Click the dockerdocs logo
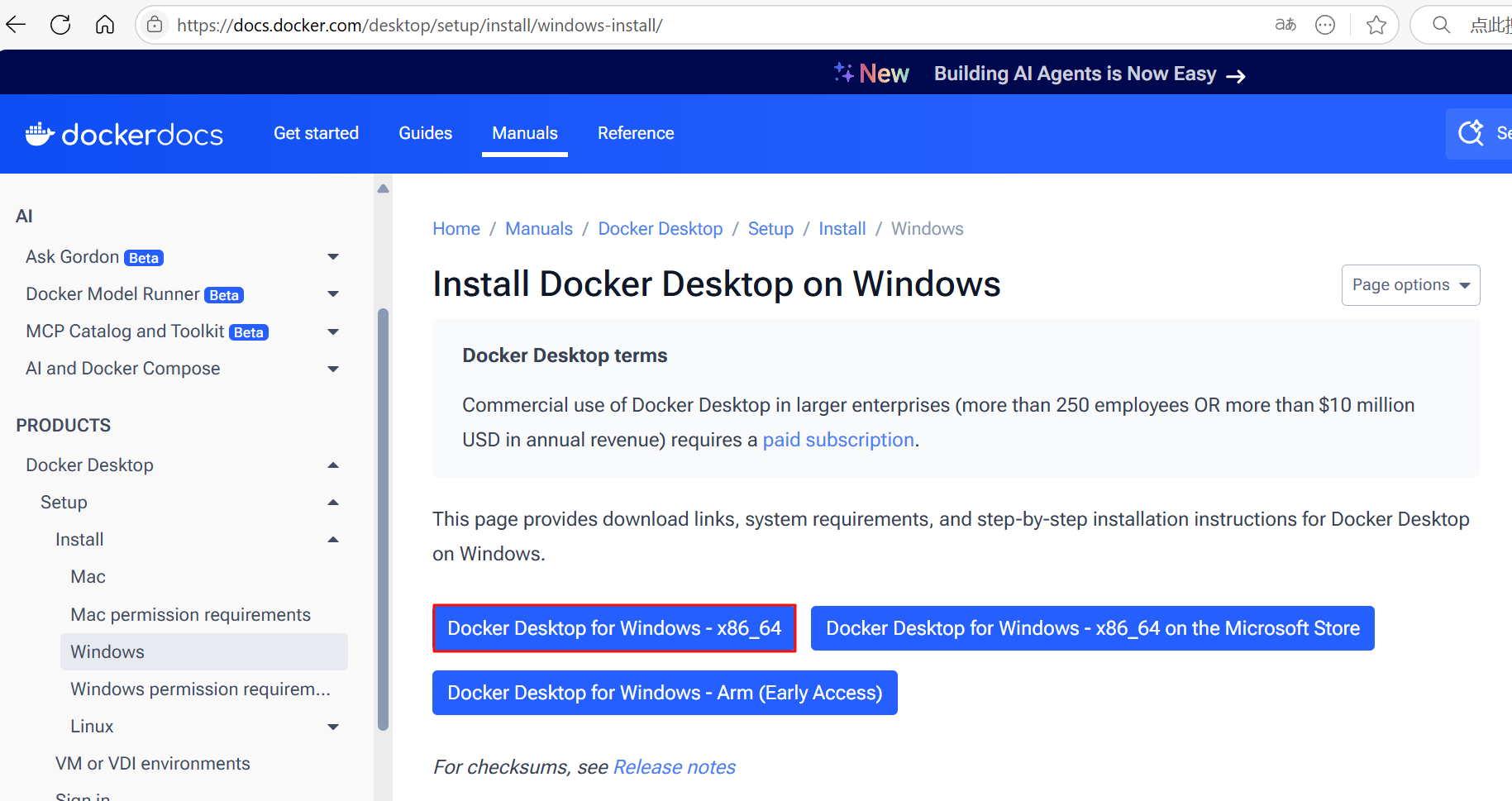 coord(122,133)
